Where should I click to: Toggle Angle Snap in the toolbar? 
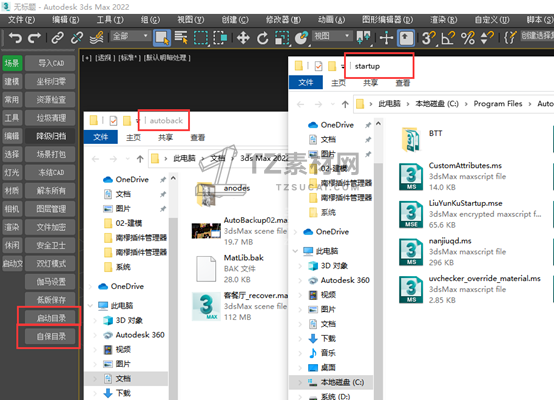click(448, 37)
